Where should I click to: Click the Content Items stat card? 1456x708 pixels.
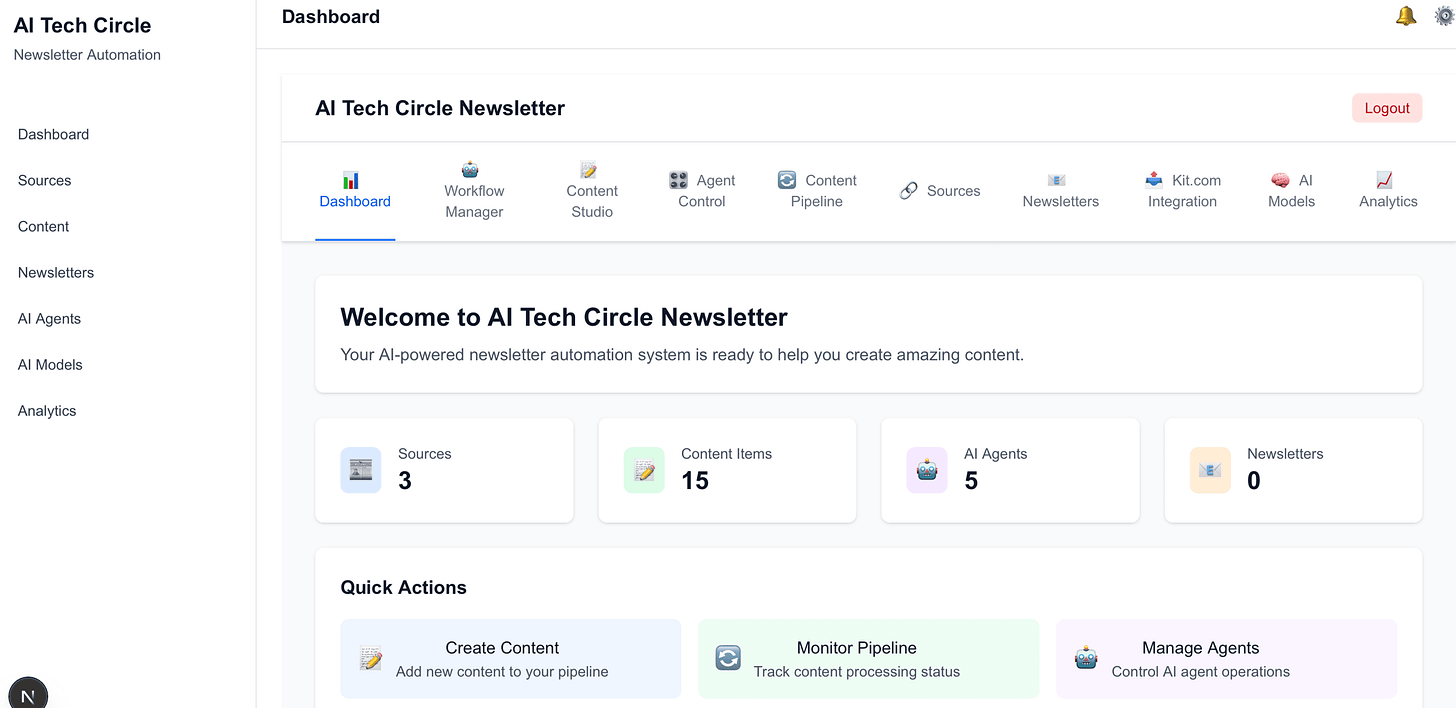click(727, 470)
